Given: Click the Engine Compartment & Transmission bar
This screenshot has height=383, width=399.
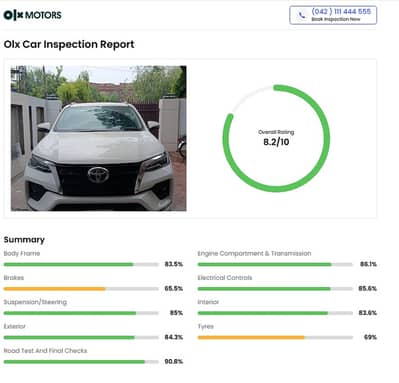Looking at the screenshot, I should click(275, 264).
